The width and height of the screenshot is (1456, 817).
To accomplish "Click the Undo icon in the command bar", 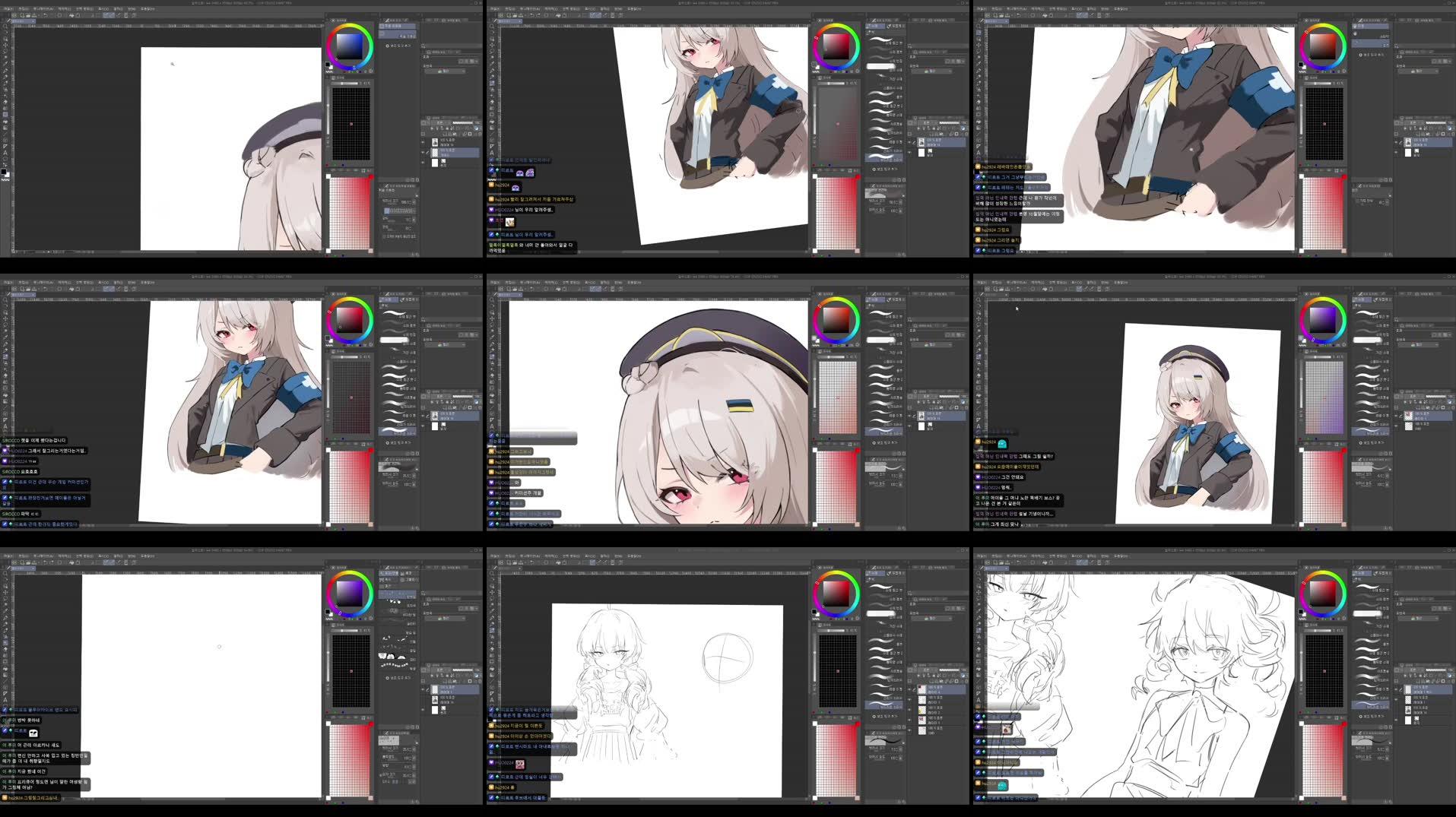I will click(x=43, y=14).
